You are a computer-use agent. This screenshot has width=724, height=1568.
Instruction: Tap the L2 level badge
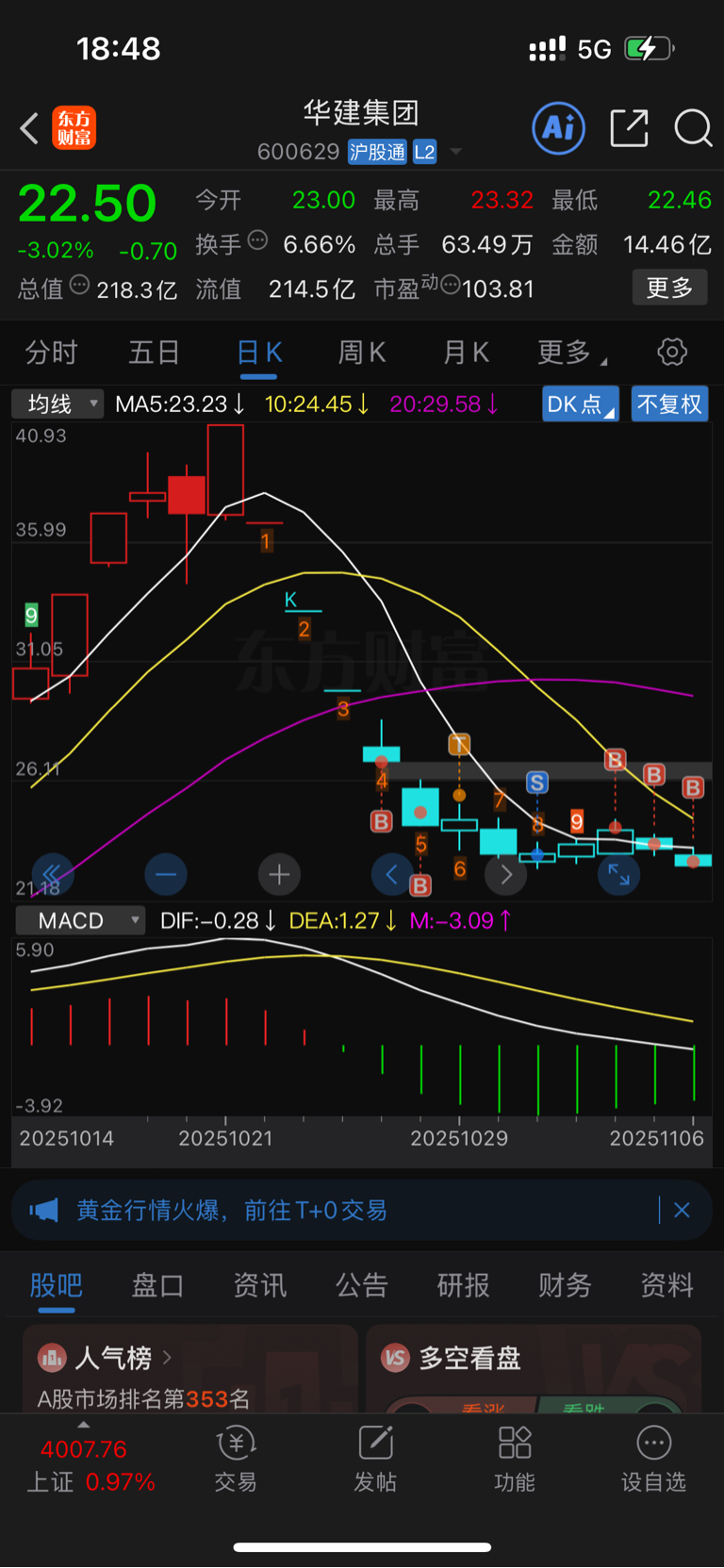click(424, 152)
